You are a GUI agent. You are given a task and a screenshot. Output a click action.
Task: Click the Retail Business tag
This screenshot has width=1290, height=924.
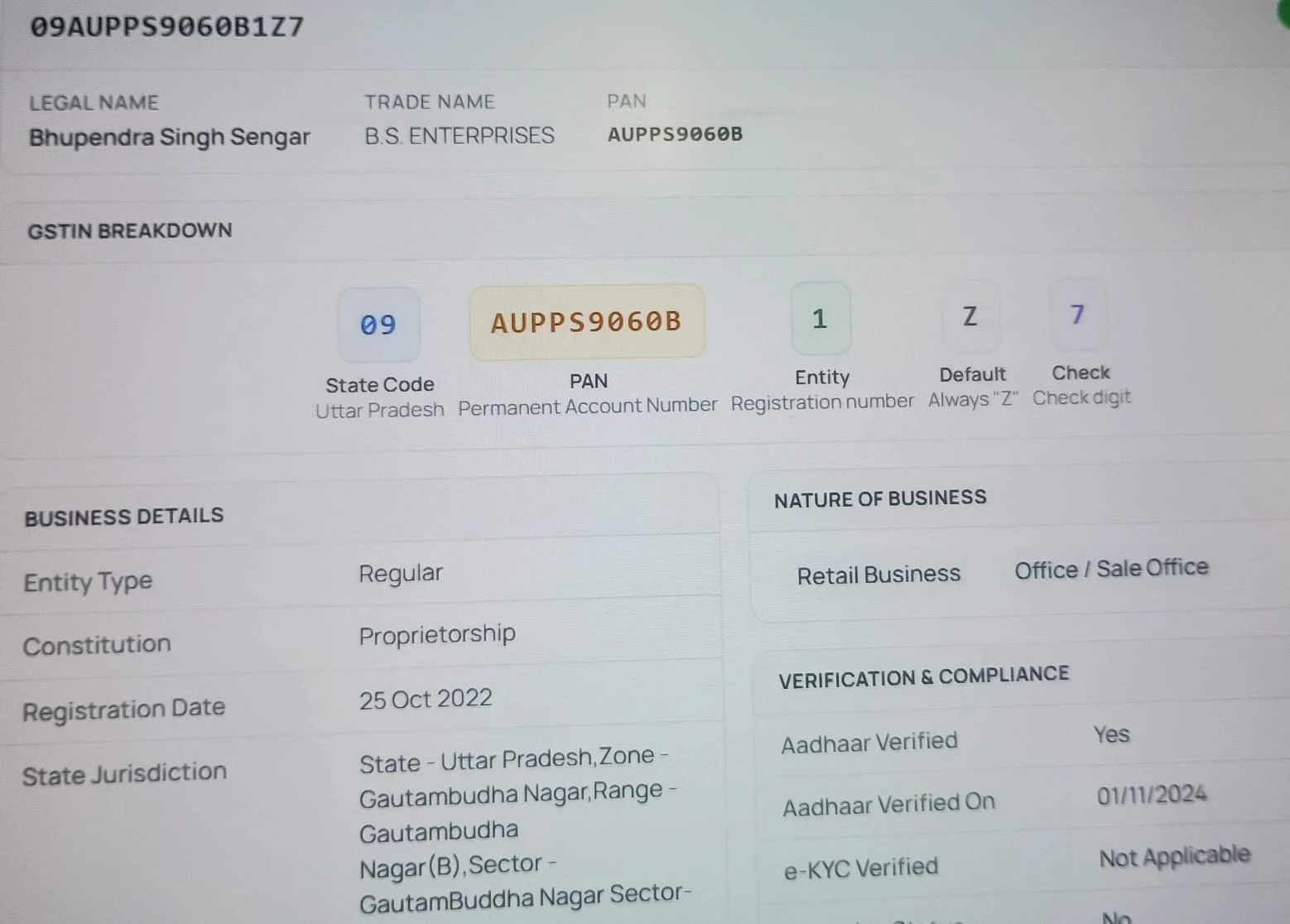878,575
